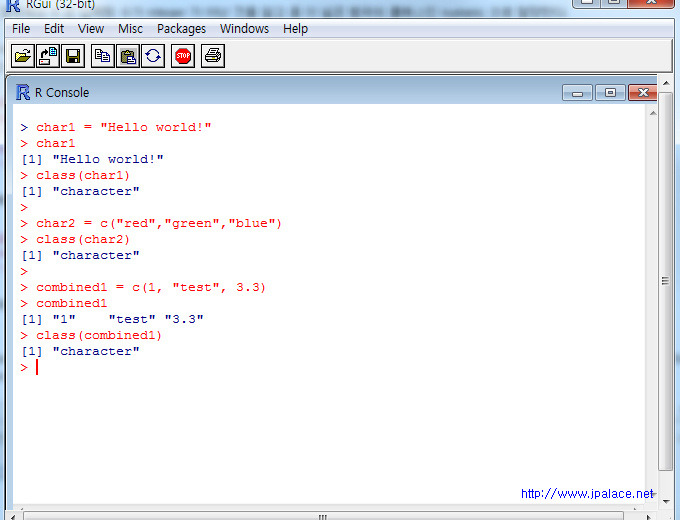The width and height of the screenshot is (680, 520).
Task: Click the outer window scroll up arrow
Action: click(x=666, y=82)
